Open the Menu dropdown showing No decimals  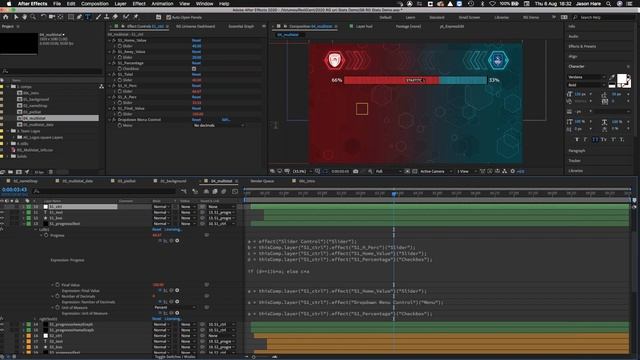[218, 125]
